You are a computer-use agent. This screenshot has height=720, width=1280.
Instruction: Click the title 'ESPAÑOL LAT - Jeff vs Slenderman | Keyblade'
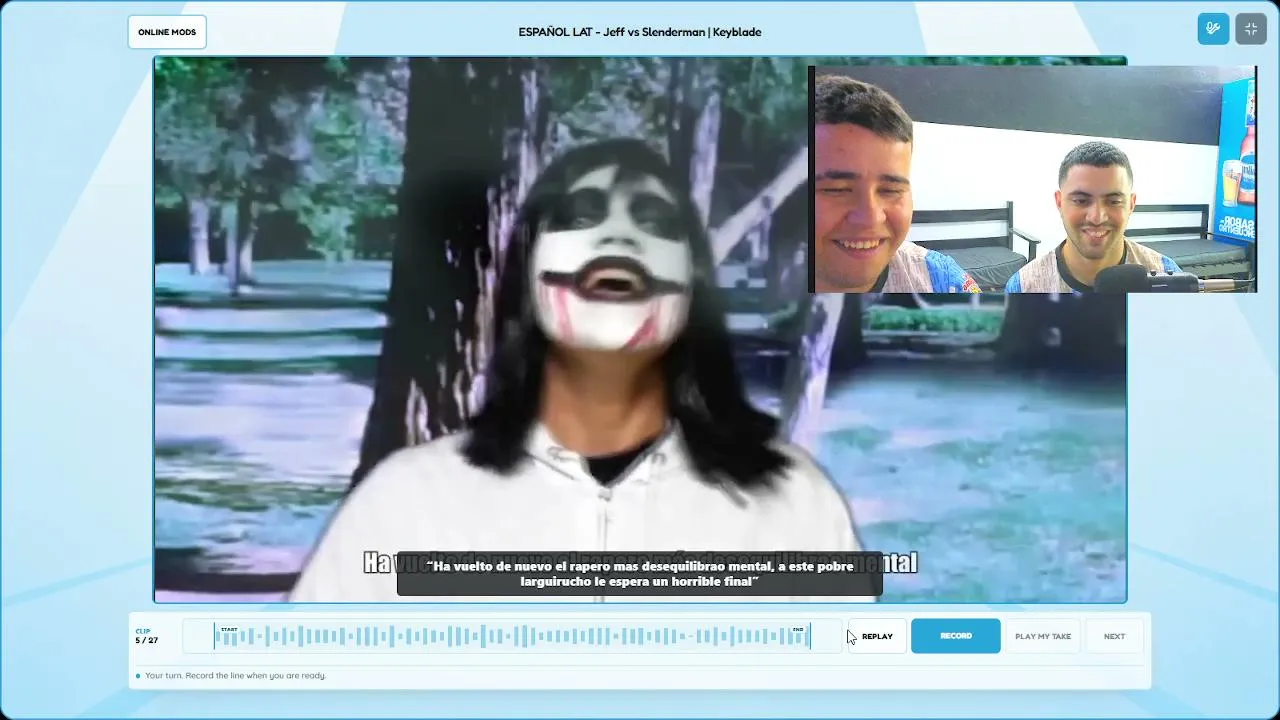pos(640,32)
